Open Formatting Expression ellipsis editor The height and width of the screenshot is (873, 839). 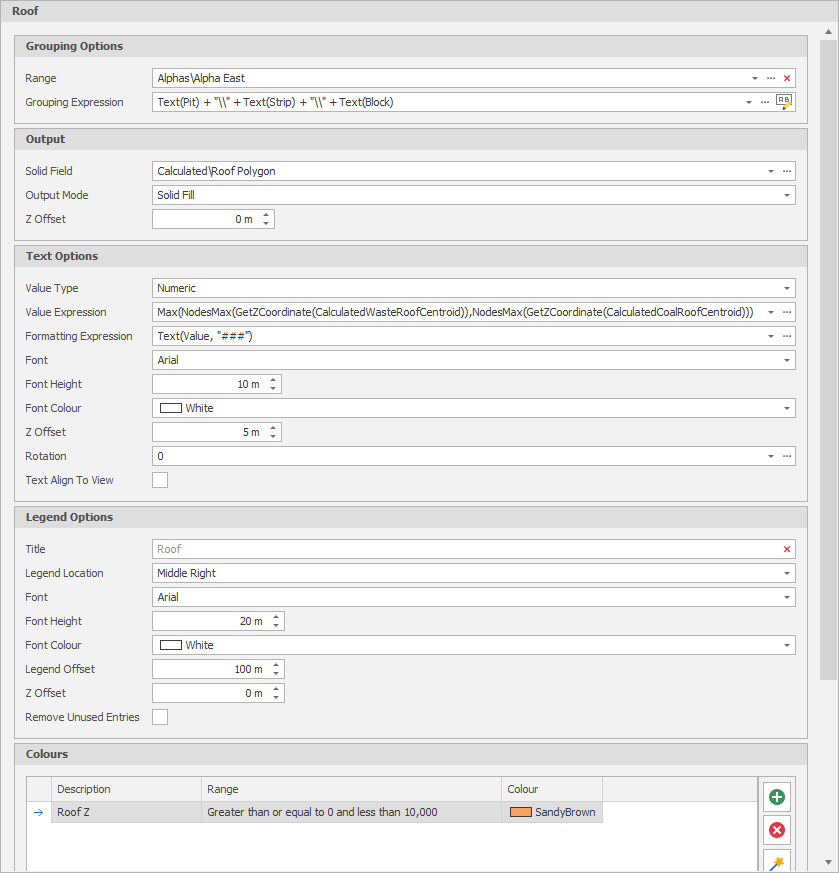pos(787,336)
